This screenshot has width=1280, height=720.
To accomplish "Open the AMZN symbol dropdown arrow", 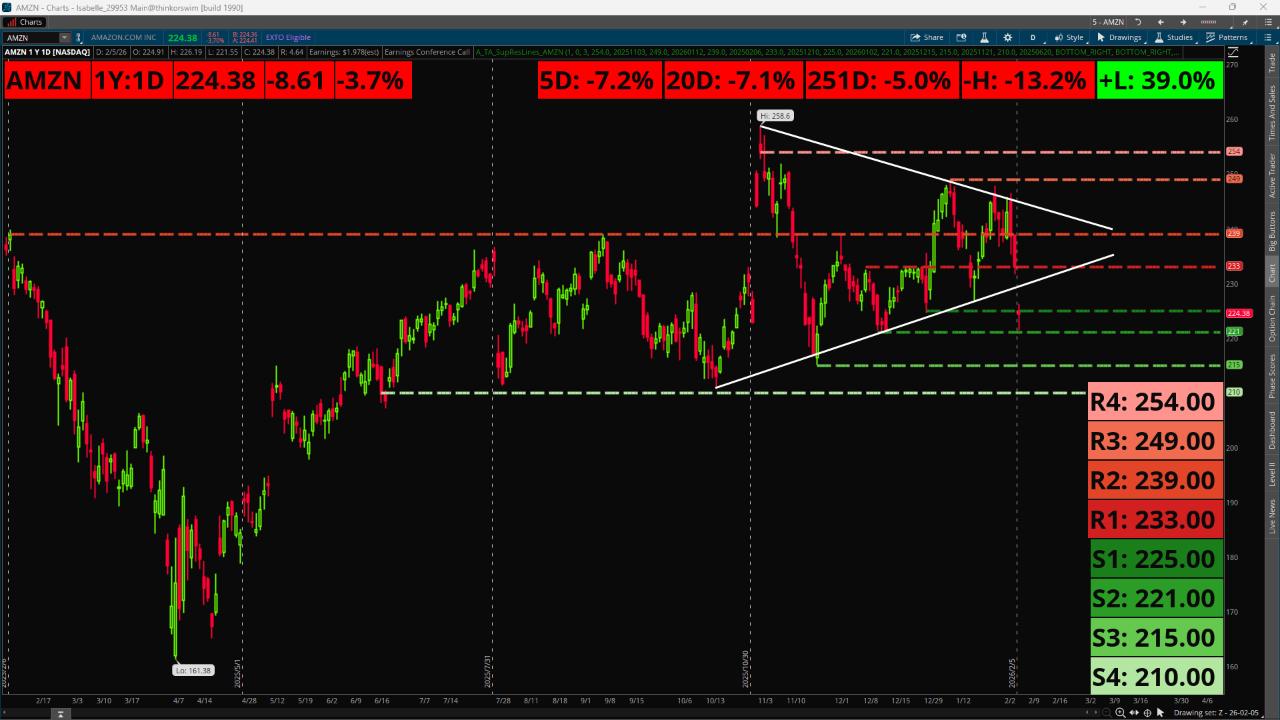I will click(x=64, y=37).
